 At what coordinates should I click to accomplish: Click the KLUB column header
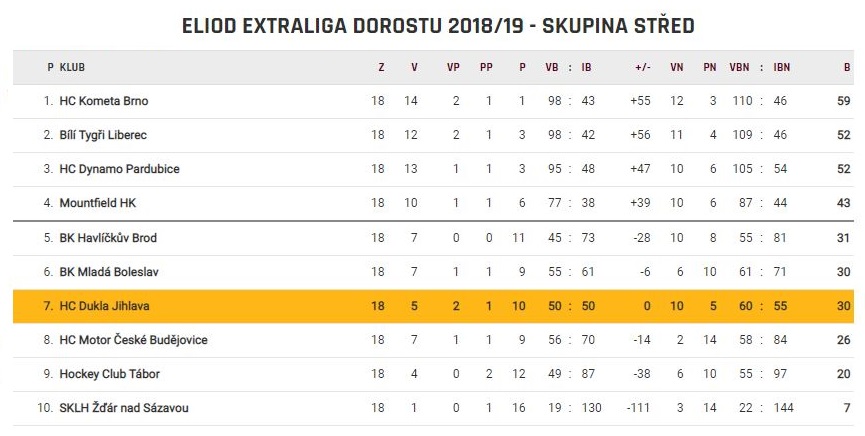tap(72, 67)
